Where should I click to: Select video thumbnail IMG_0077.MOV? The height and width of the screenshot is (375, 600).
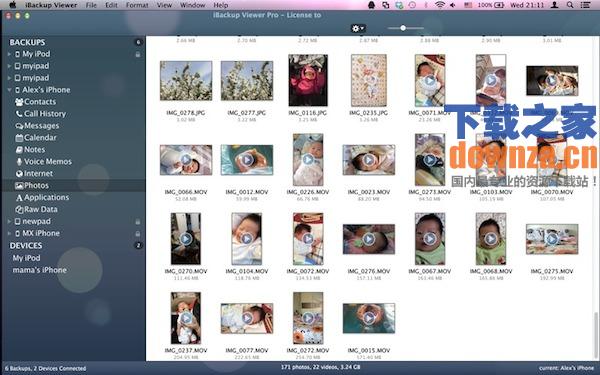coord(247,318)
